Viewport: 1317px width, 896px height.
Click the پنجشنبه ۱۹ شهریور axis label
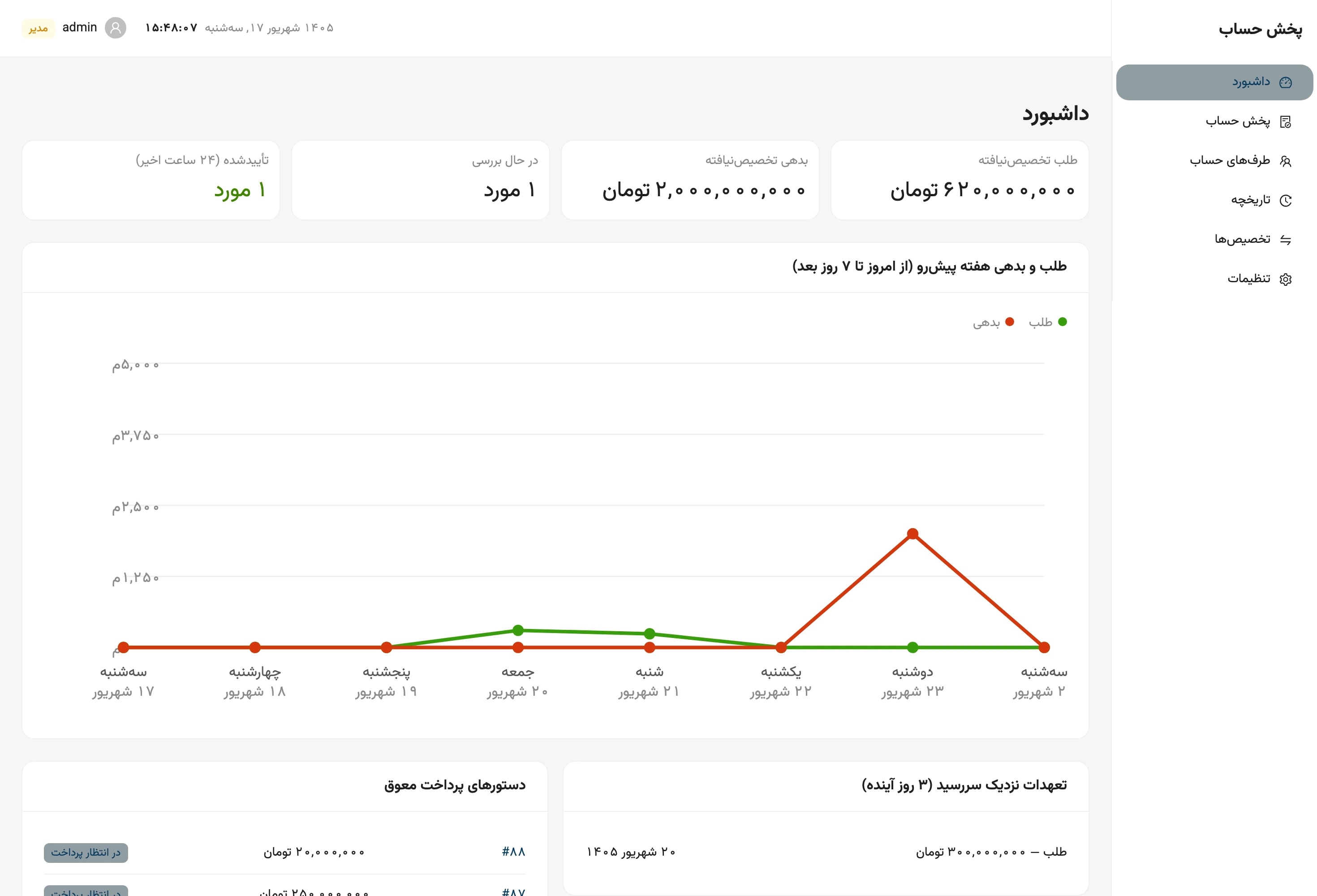click(387, 681)
